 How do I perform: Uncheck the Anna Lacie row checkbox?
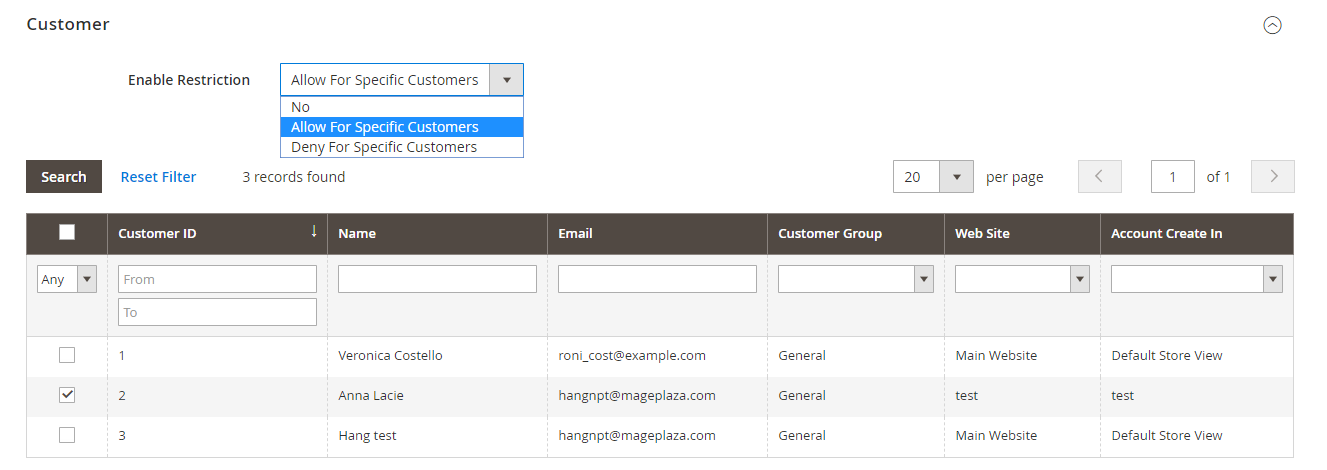(x=67, y=395)
